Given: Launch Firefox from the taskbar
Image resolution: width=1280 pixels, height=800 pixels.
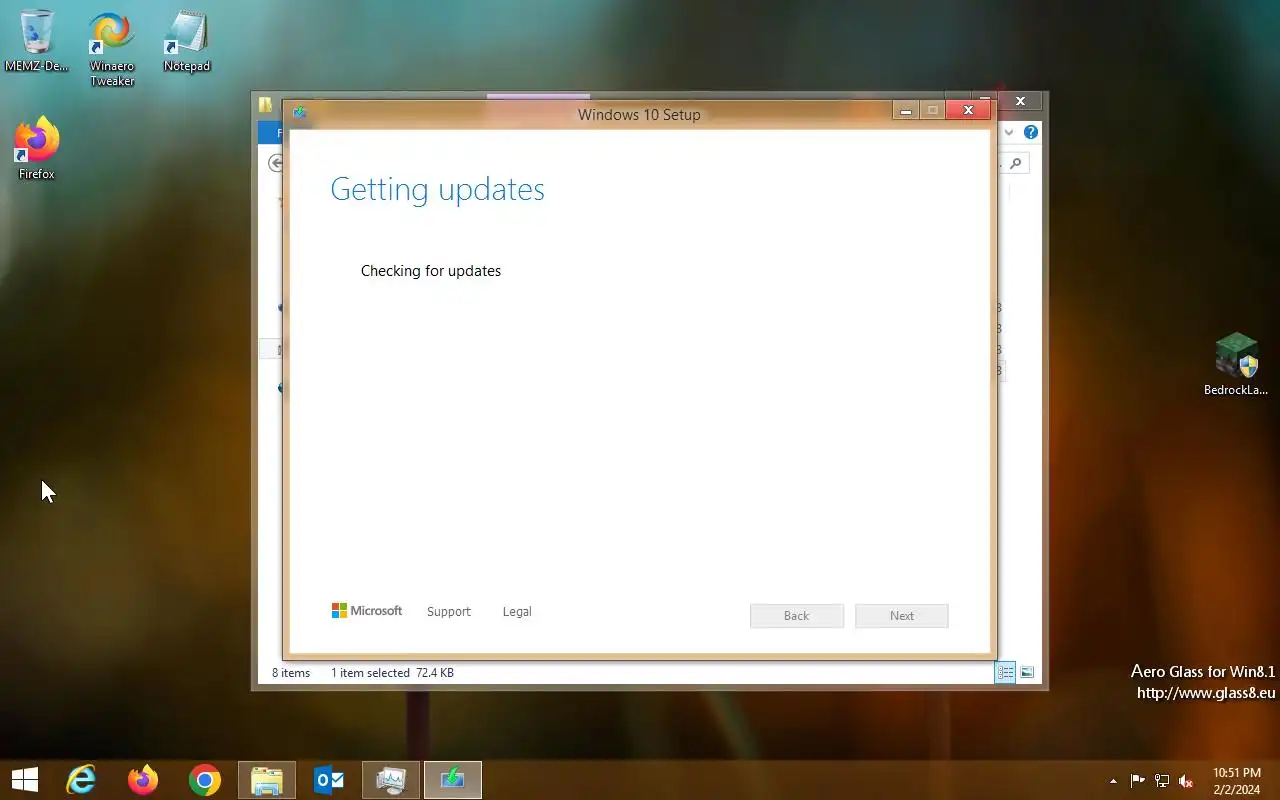Looking at the screenshot, I should [143, 780].
